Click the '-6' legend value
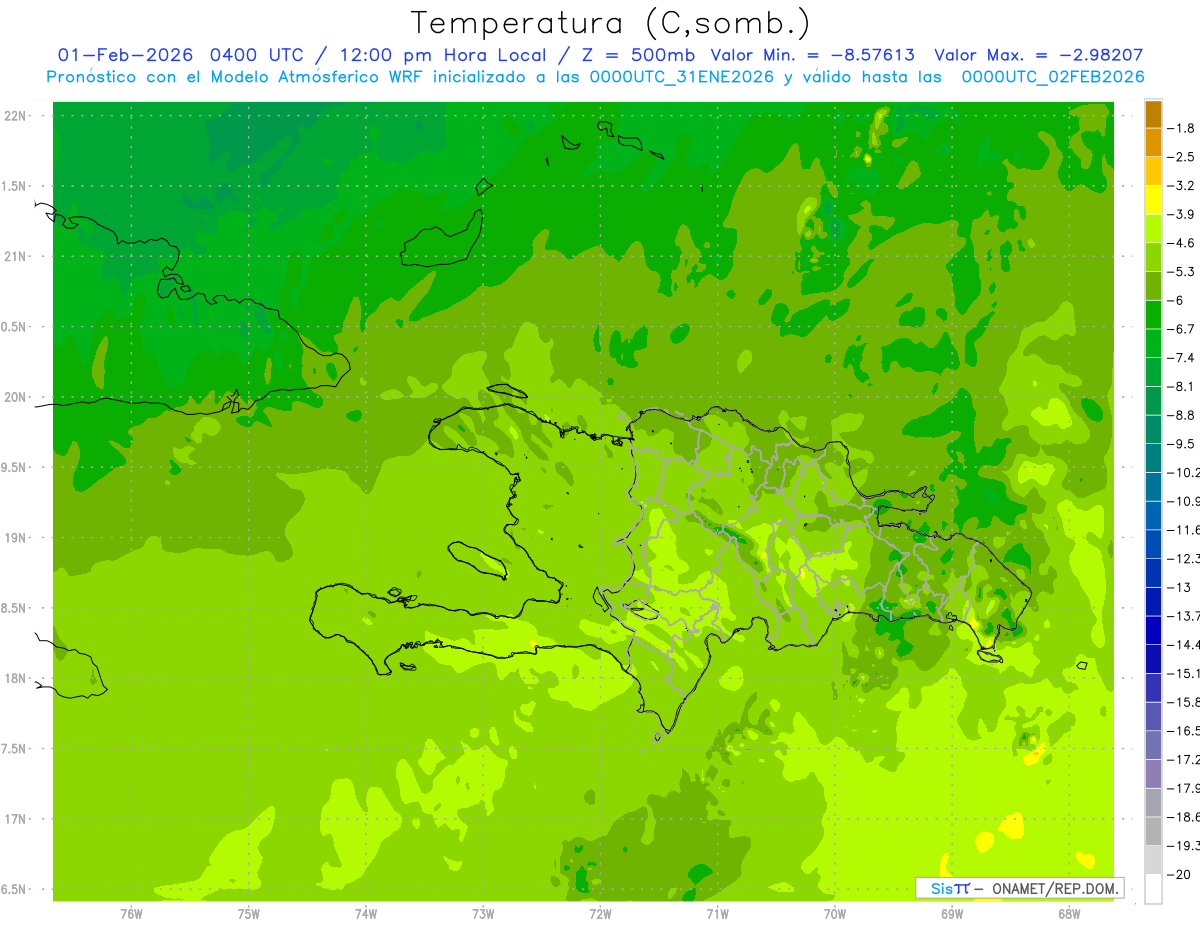The image size is (1200, 927). [x=1177, y=301]
